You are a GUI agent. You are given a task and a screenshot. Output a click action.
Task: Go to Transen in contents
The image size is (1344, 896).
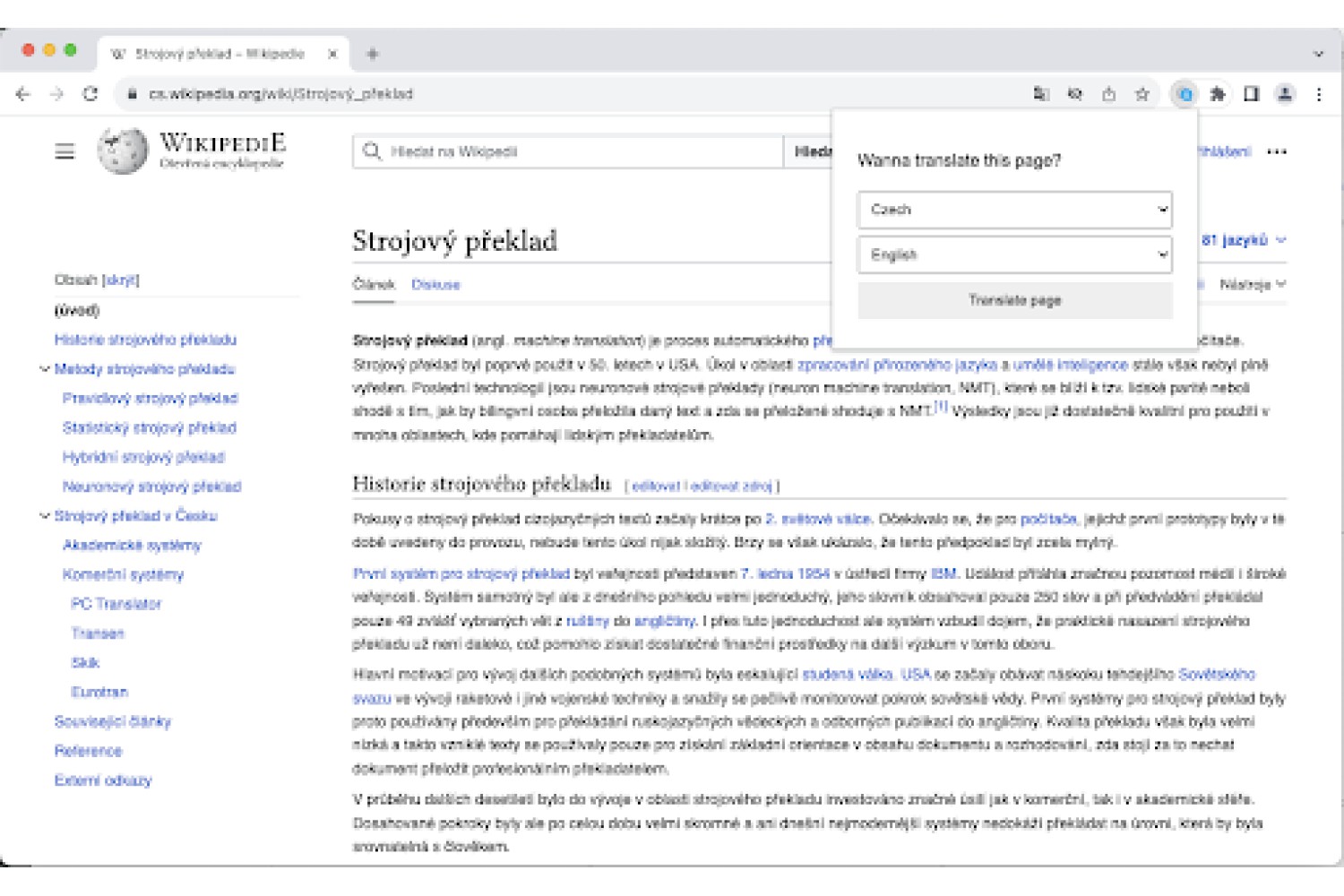[x=98, y=633]
